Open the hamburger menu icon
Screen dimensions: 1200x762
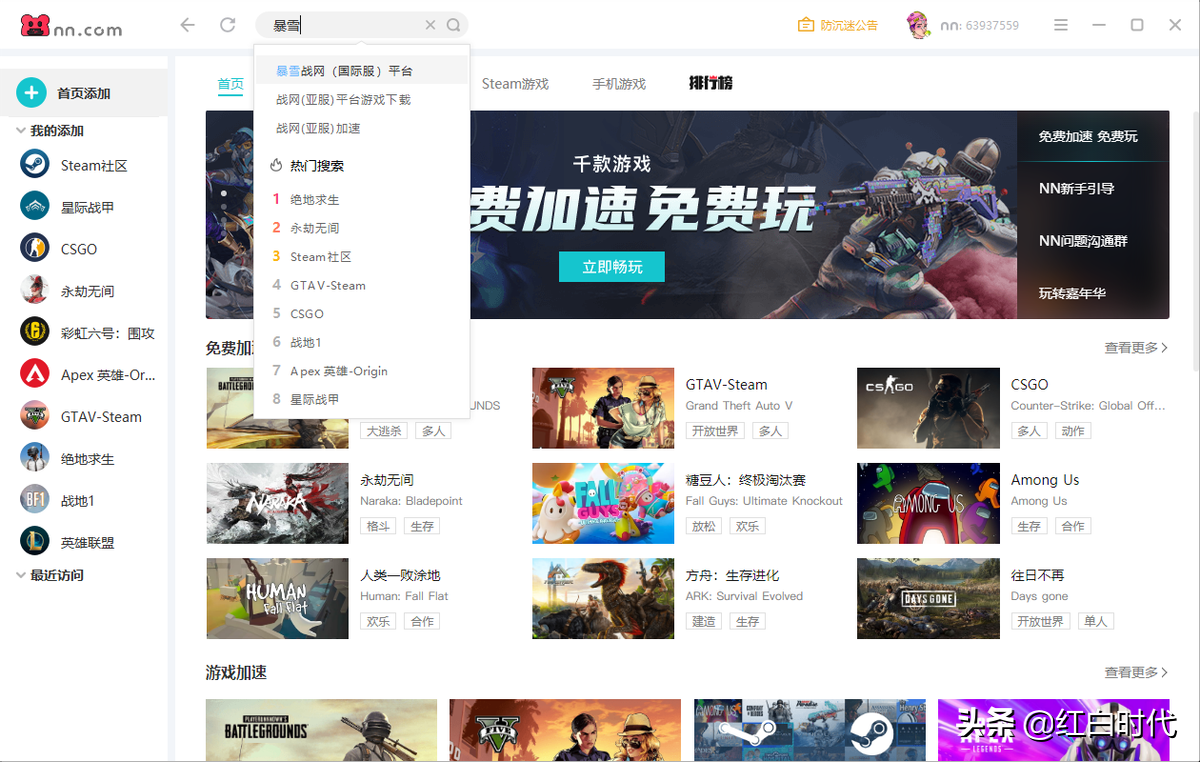click(x=1061, y=25)
